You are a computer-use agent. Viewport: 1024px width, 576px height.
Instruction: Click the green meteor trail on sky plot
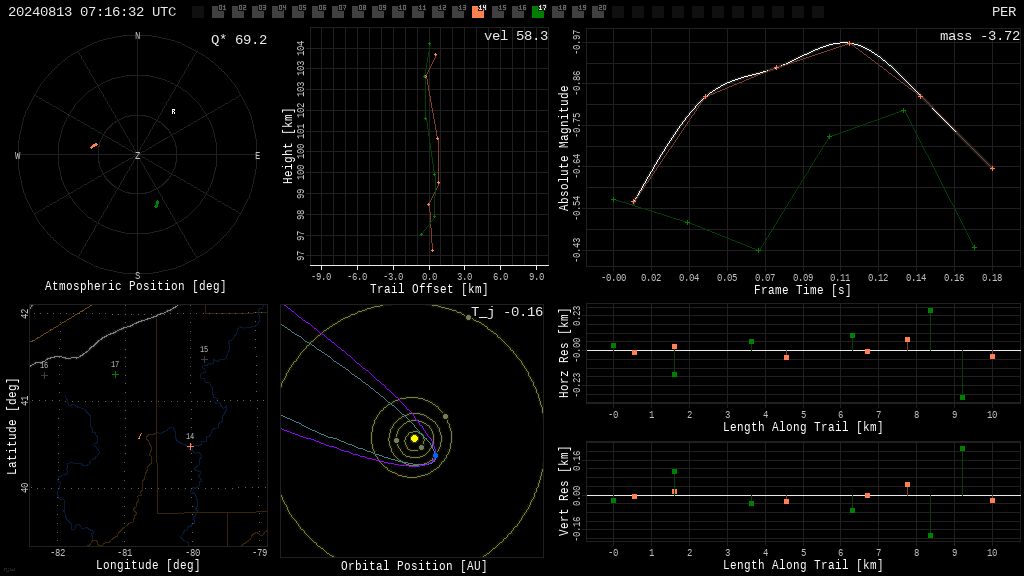tap(156, 204)
